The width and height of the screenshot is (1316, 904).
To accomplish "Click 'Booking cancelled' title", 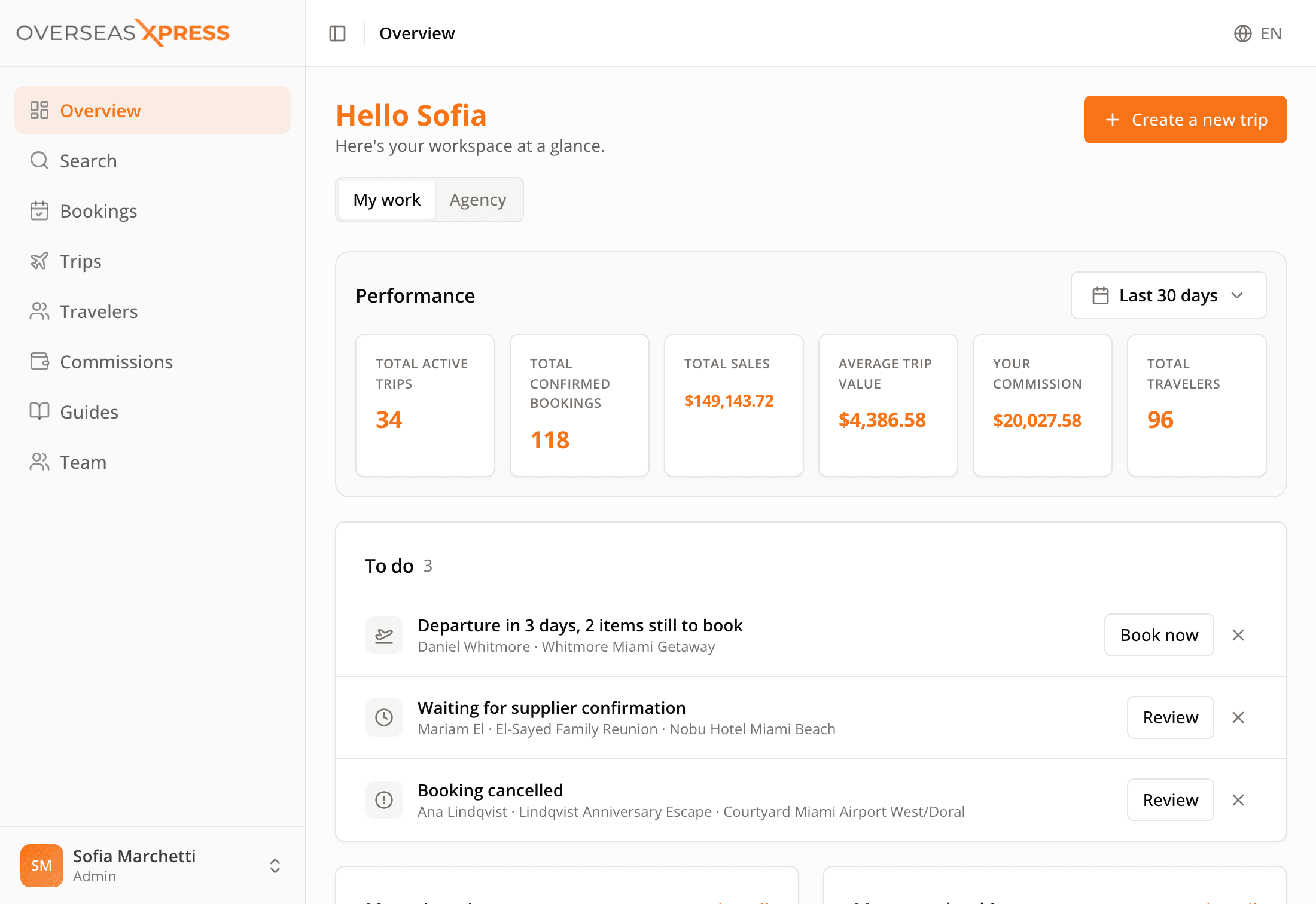I will point(491,790).
